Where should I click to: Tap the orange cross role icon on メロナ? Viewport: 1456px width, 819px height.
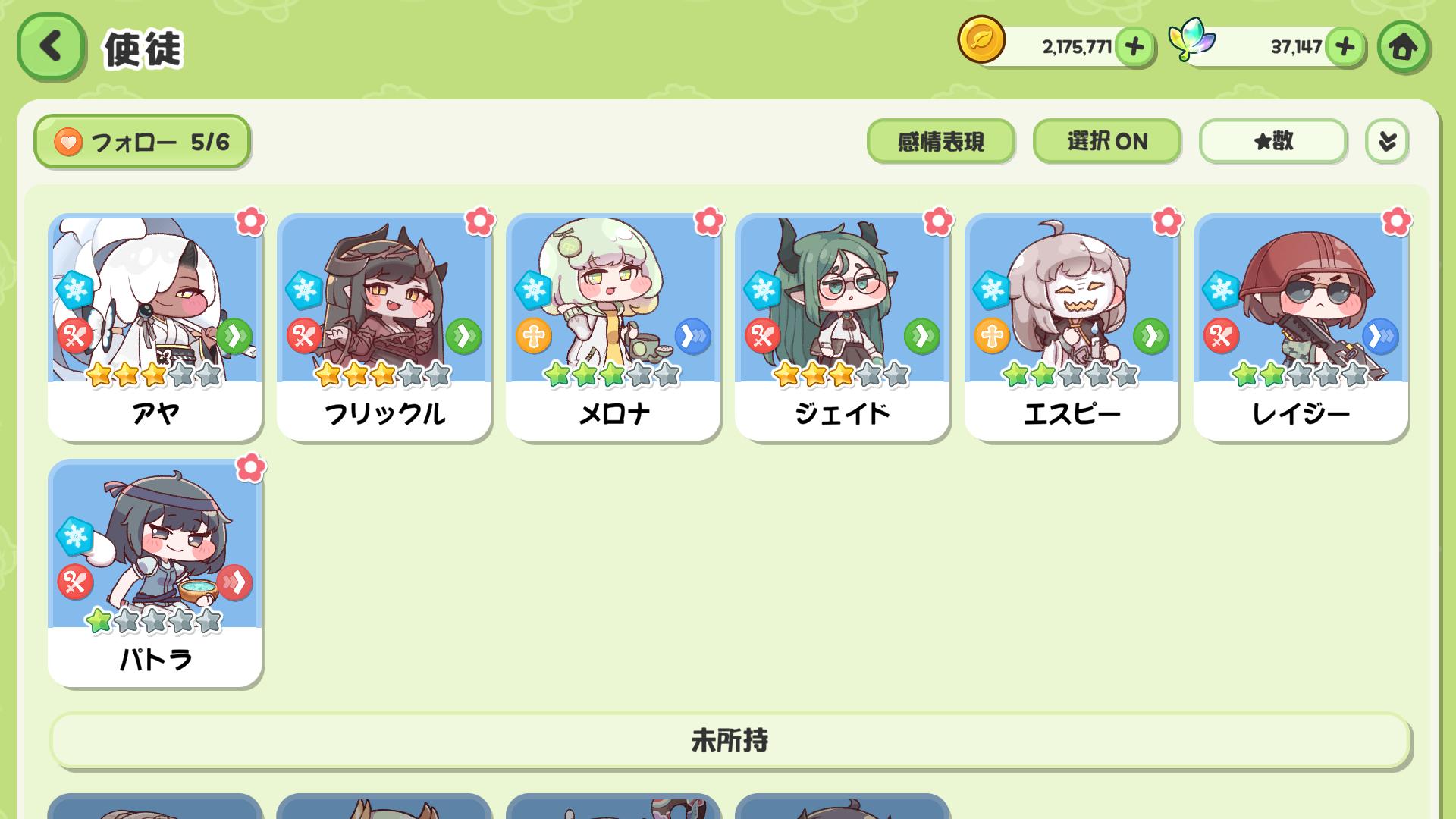click(534, 336)
